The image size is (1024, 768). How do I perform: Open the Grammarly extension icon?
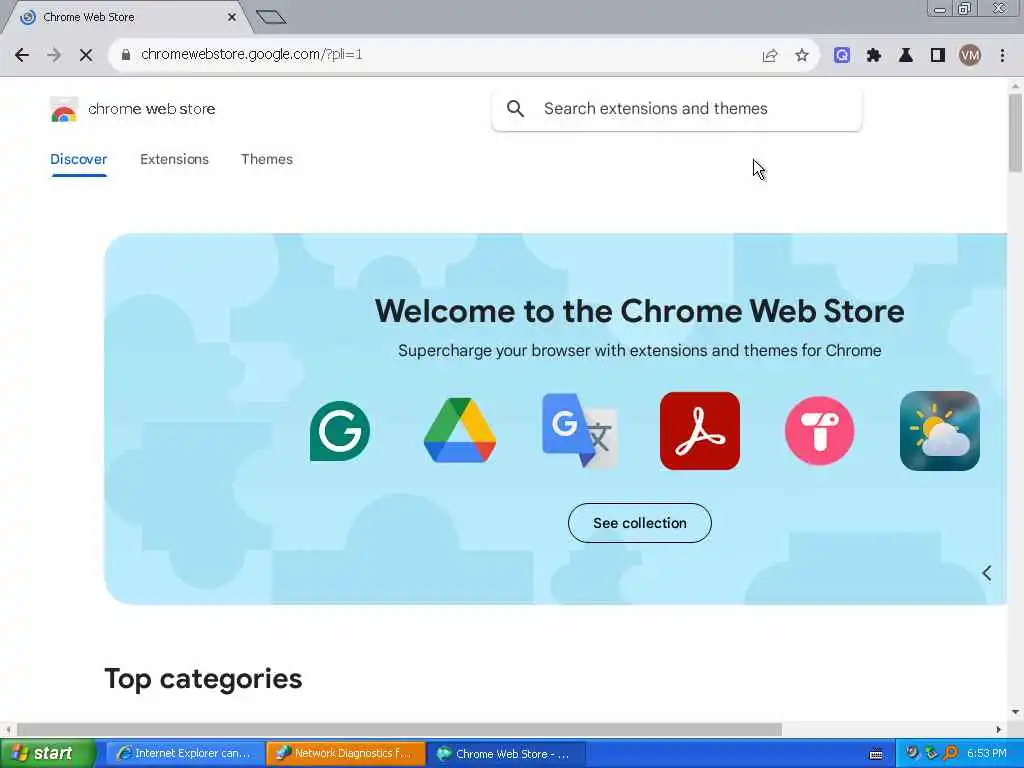[x=340, y=431]
